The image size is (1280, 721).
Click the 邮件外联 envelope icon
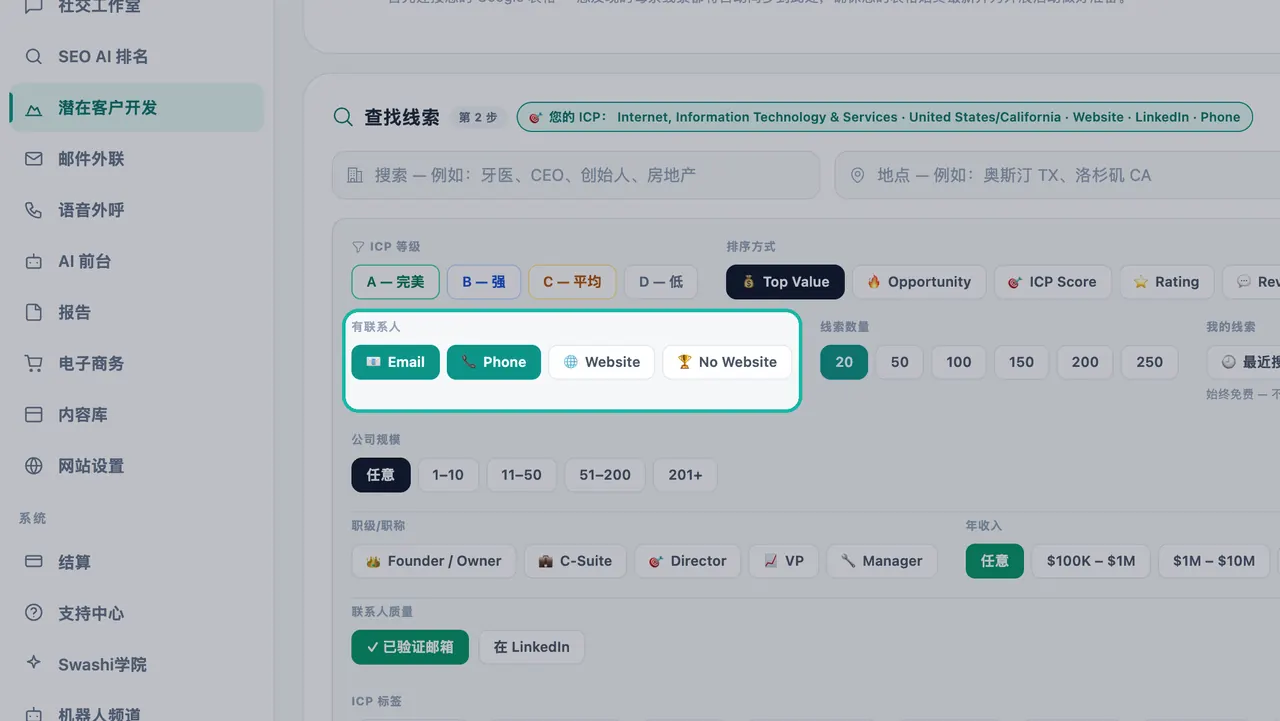point(34,159)
